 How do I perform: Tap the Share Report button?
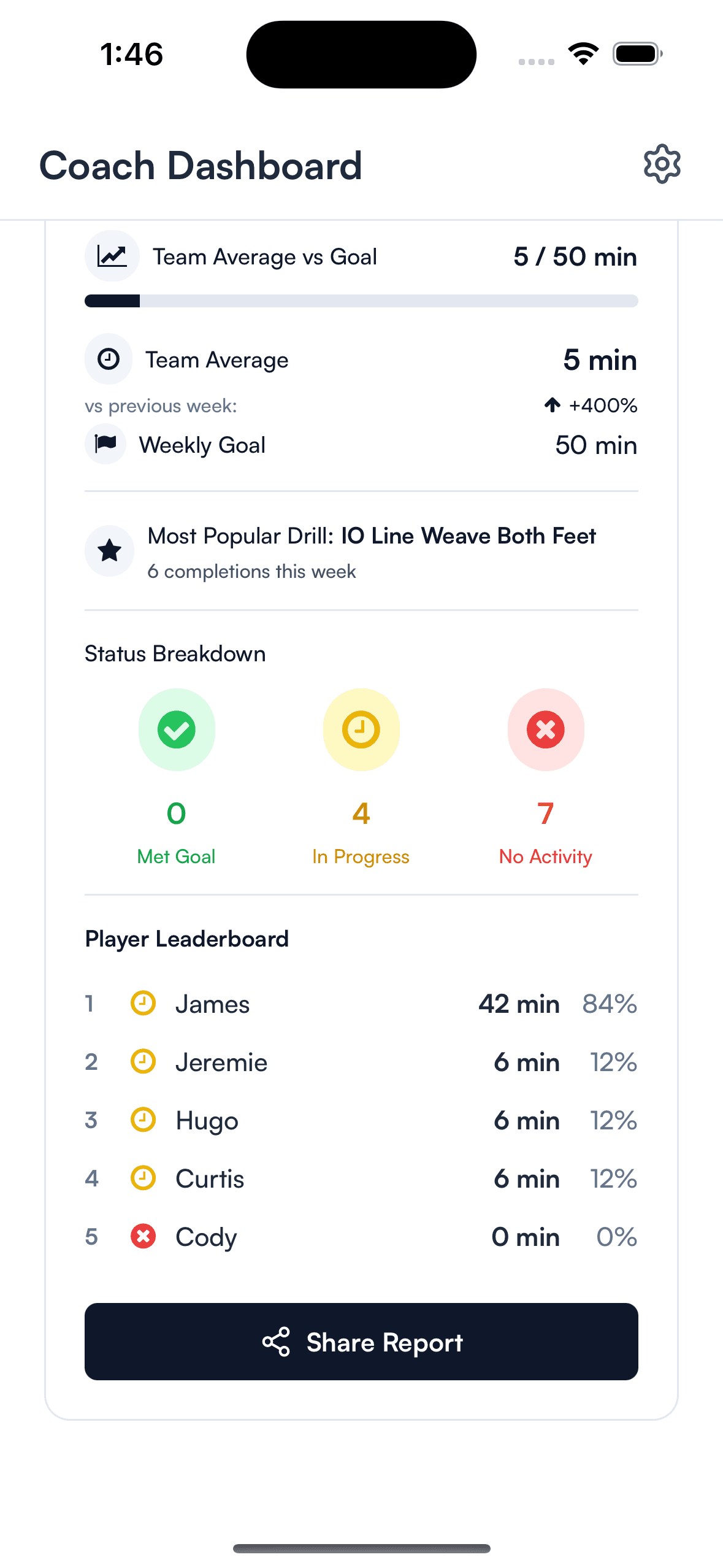pos(361,1342)
